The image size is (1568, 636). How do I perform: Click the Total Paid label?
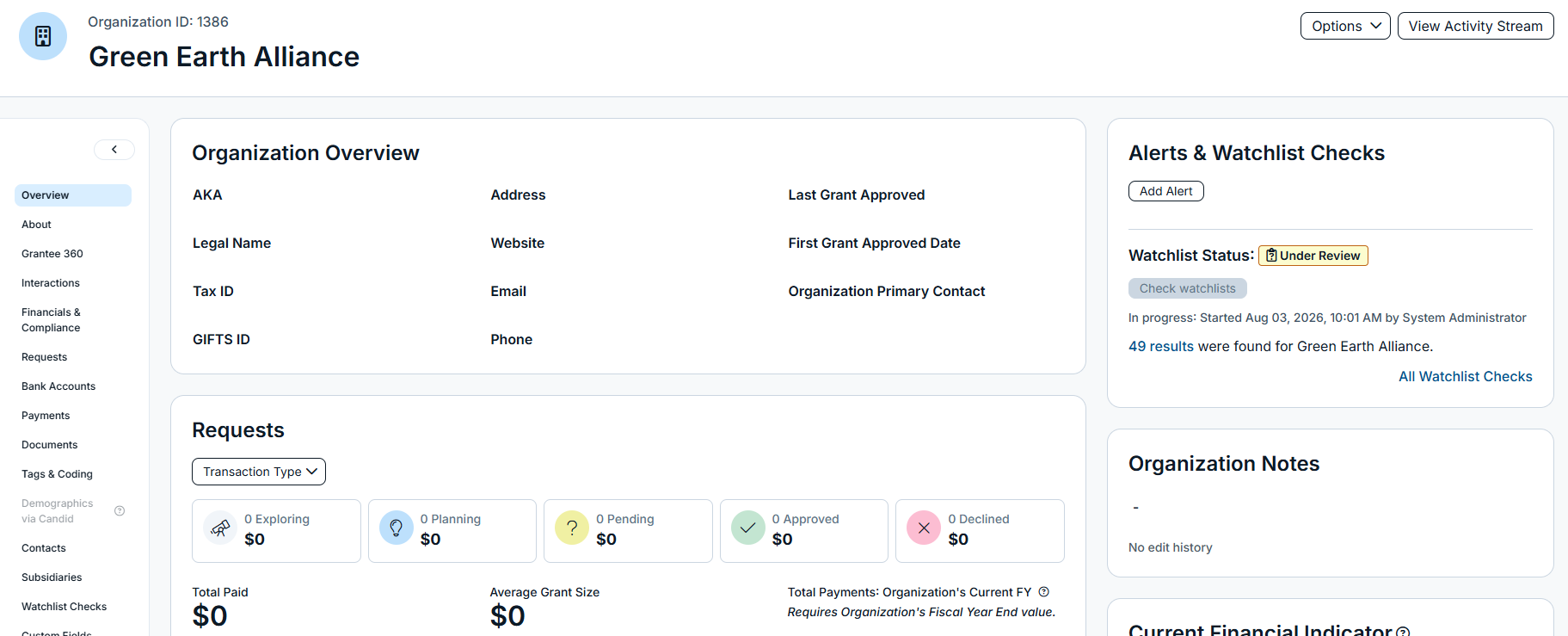coord(220,592)
